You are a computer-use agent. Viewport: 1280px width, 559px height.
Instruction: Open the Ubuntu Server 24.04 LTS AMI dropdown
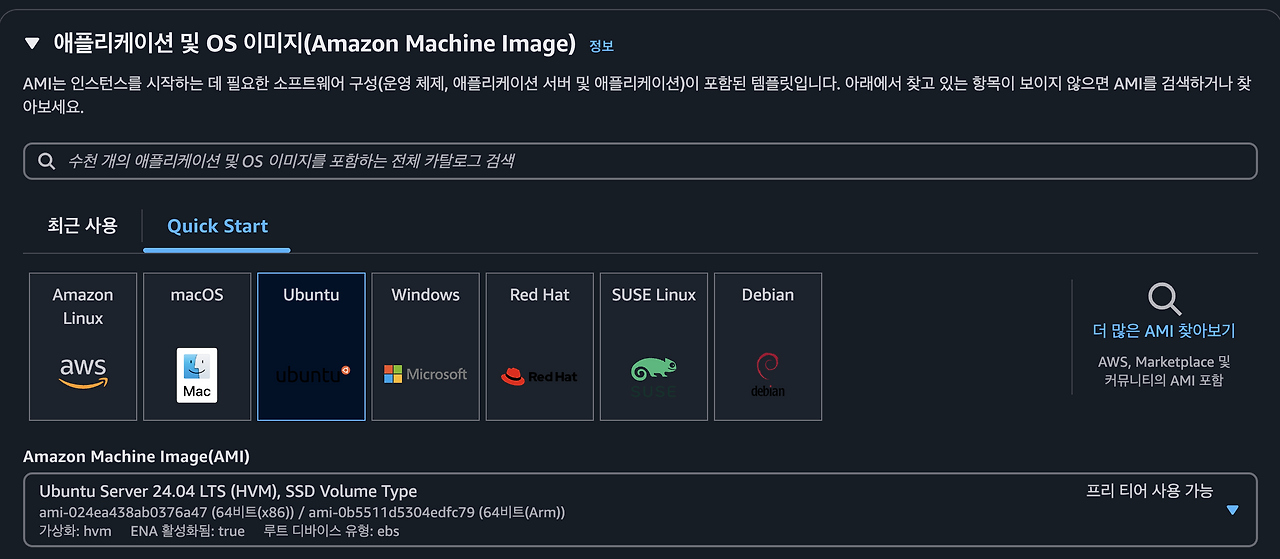coord(640,510)
